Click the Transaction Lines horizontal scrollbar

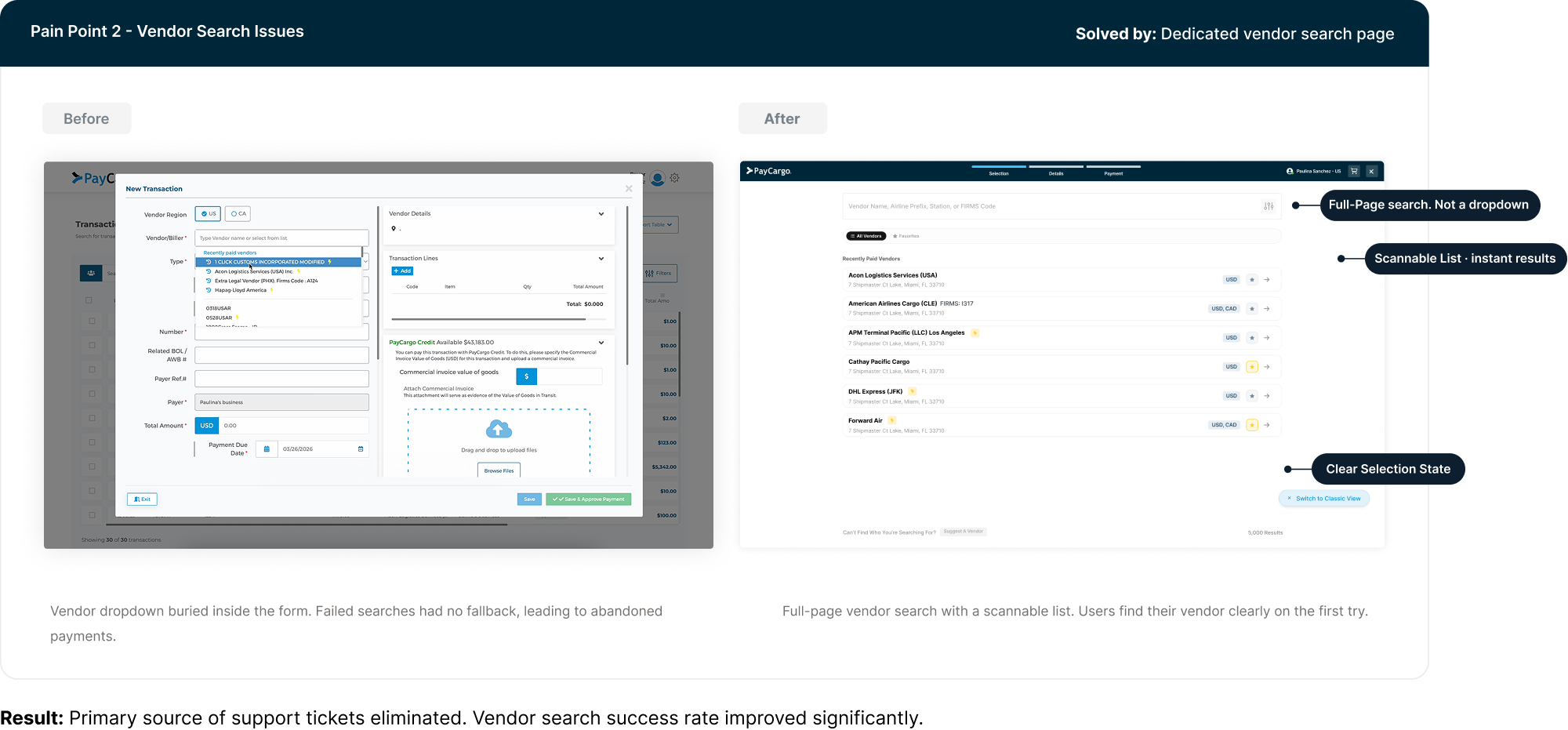point(488,319)
